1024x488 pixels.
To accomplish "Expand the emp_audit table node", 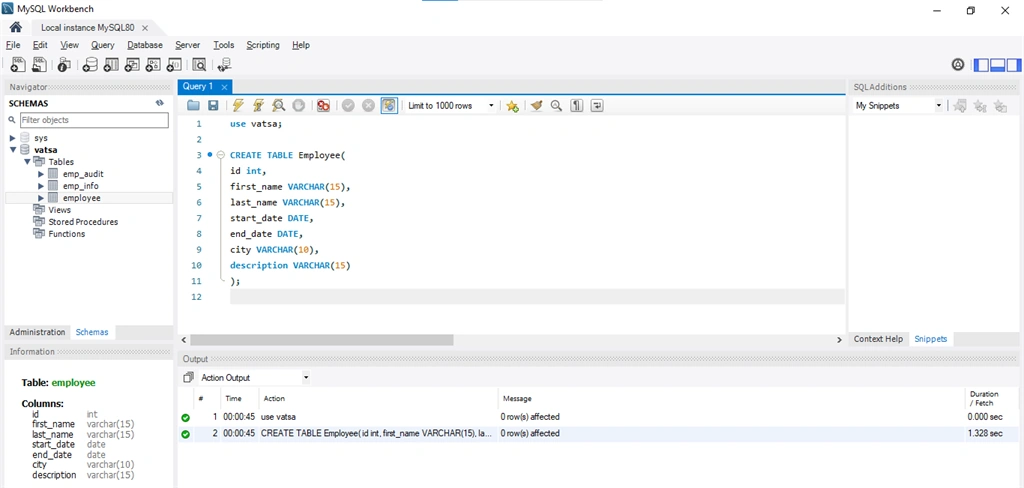I will (x=41, y=174).
